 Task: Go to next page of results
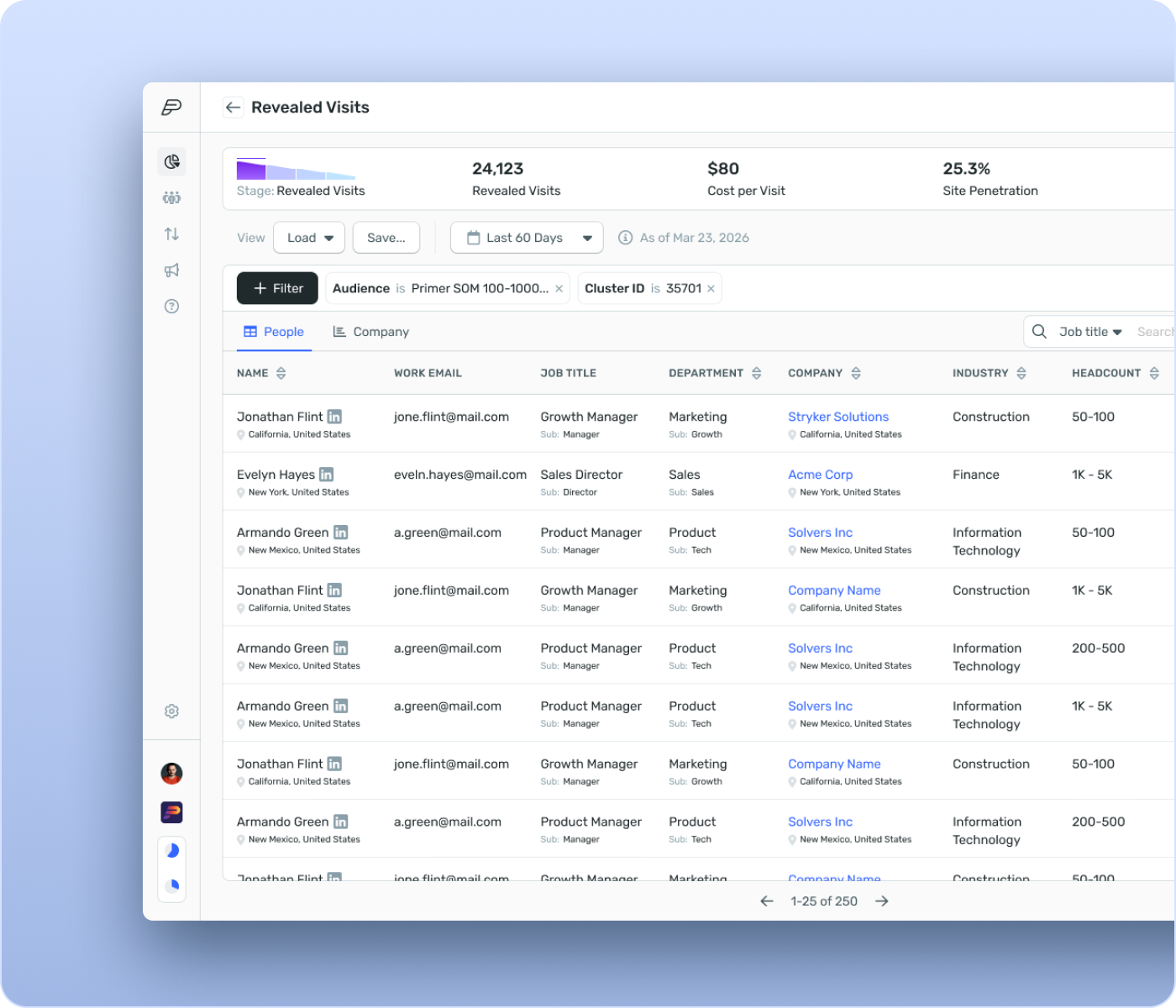coord(882,900)
